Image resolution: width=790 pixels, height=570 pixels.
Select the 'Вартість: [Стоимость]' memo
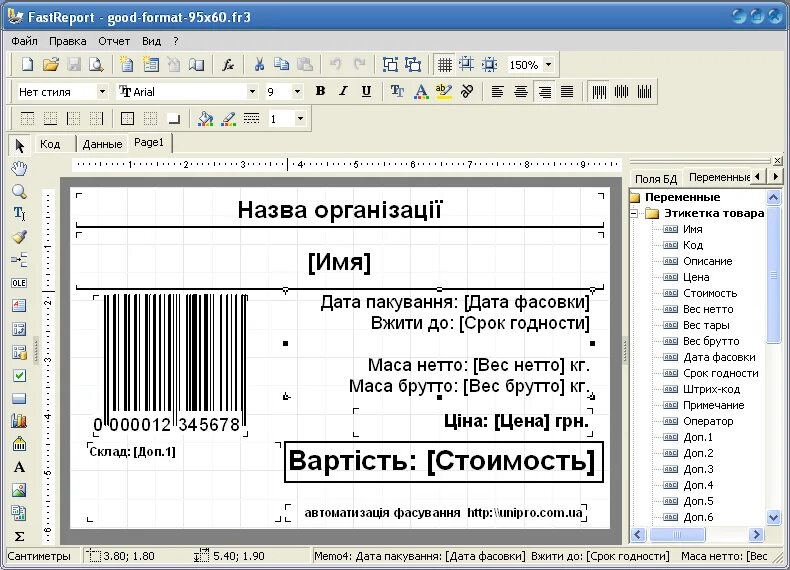(443, 462)
